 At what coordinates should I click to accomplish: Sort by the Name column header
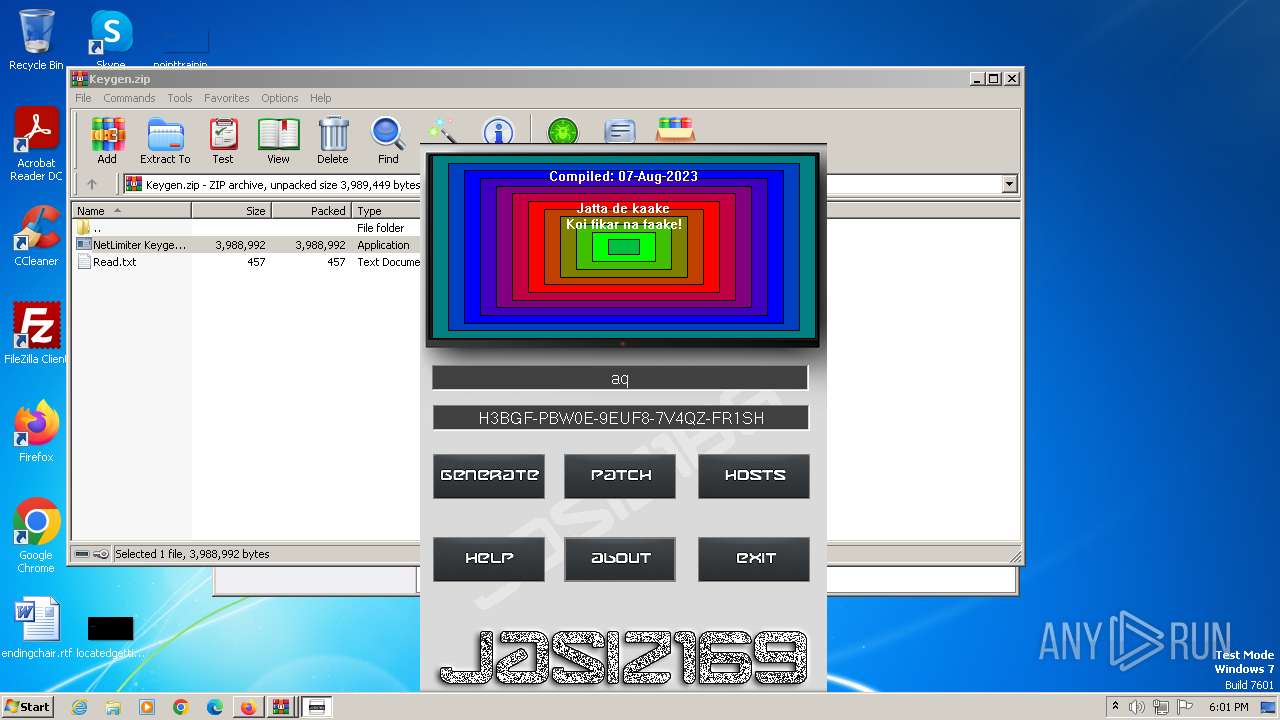click(x=131, y=211)
